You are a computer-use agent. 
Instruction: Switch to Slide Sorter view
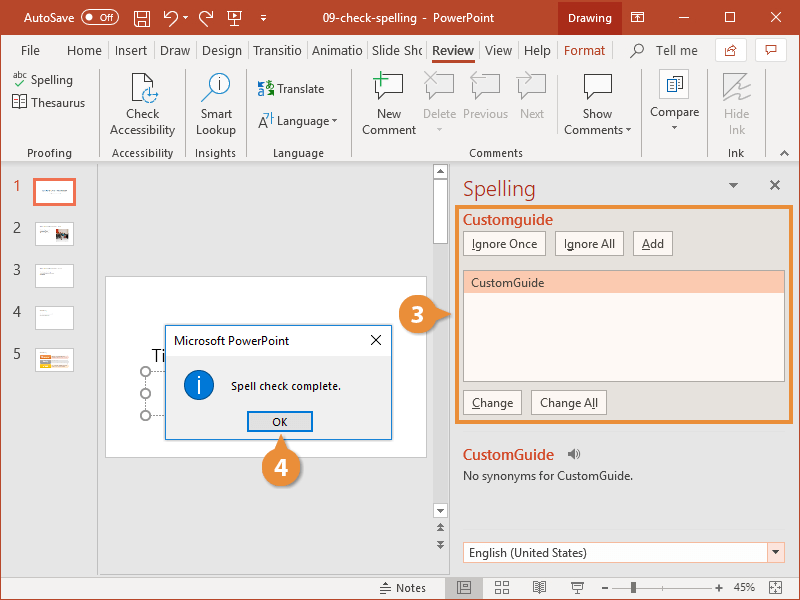[x=502, y=588]
